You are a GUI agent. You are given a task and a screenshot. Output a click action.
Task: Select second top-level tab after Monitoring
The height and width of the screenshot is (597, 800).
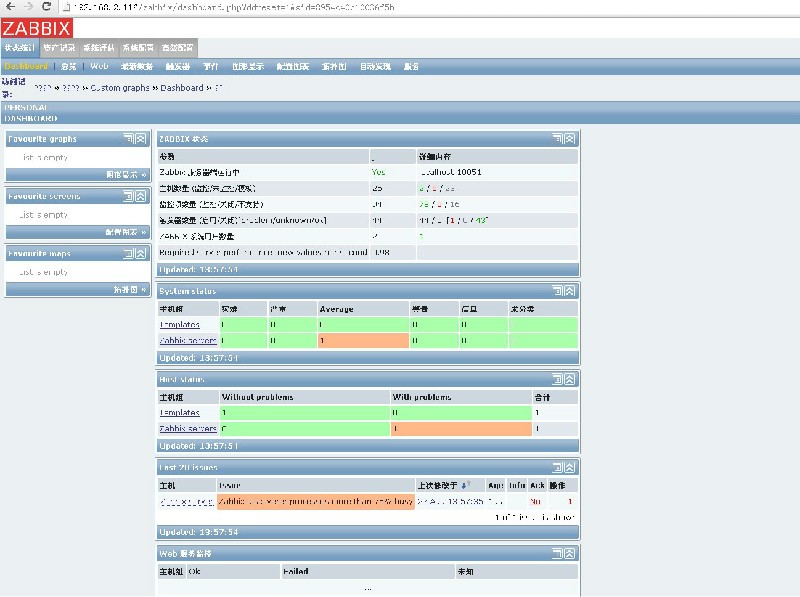tap(59, 47)
